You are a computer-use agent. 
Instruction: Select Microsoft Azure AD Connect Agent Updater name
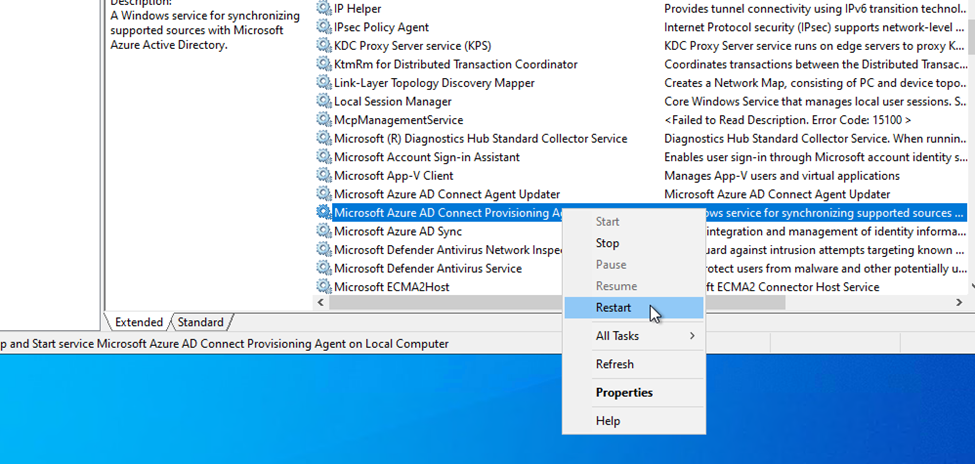click(x=447, y=194)
